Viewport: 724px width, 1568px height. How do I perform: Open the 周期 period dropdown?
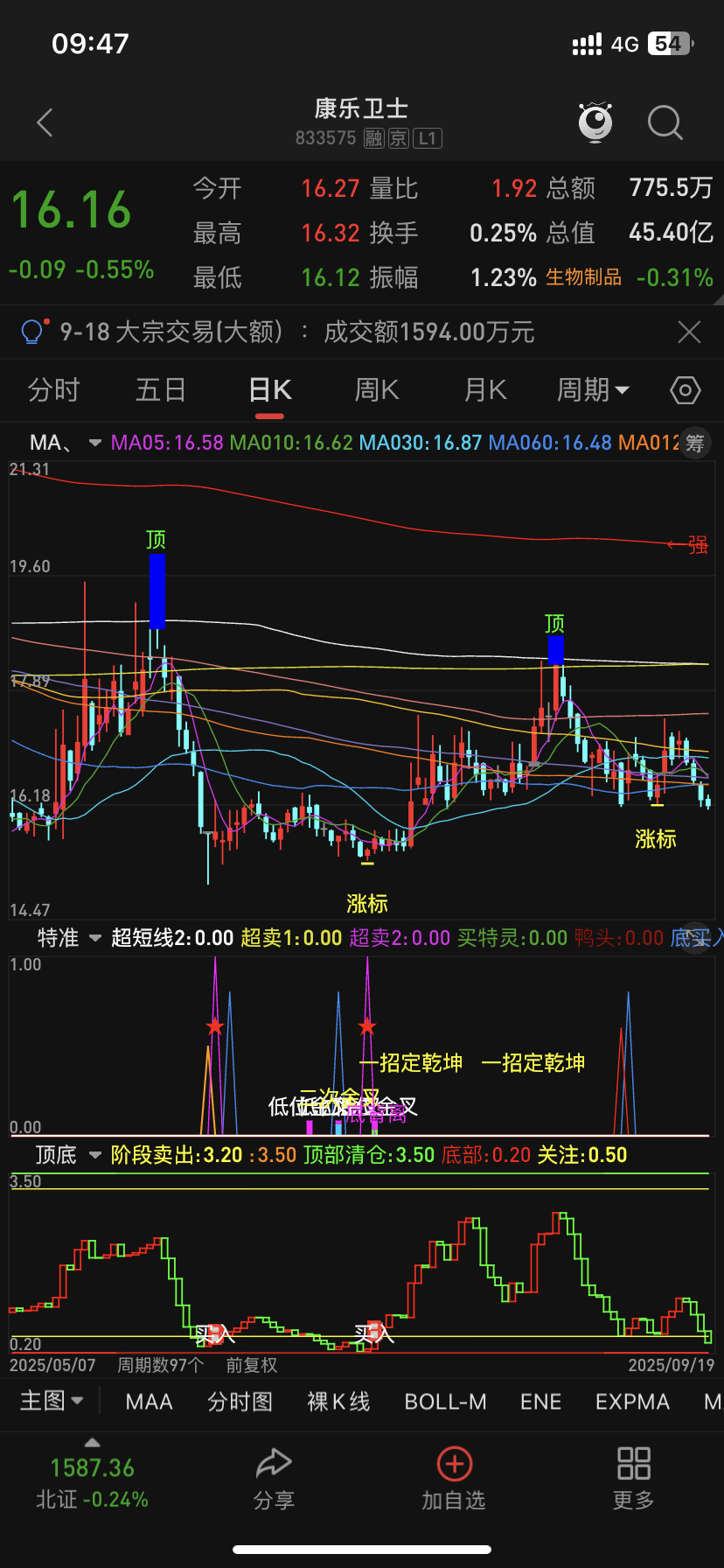tap(594, 390)
